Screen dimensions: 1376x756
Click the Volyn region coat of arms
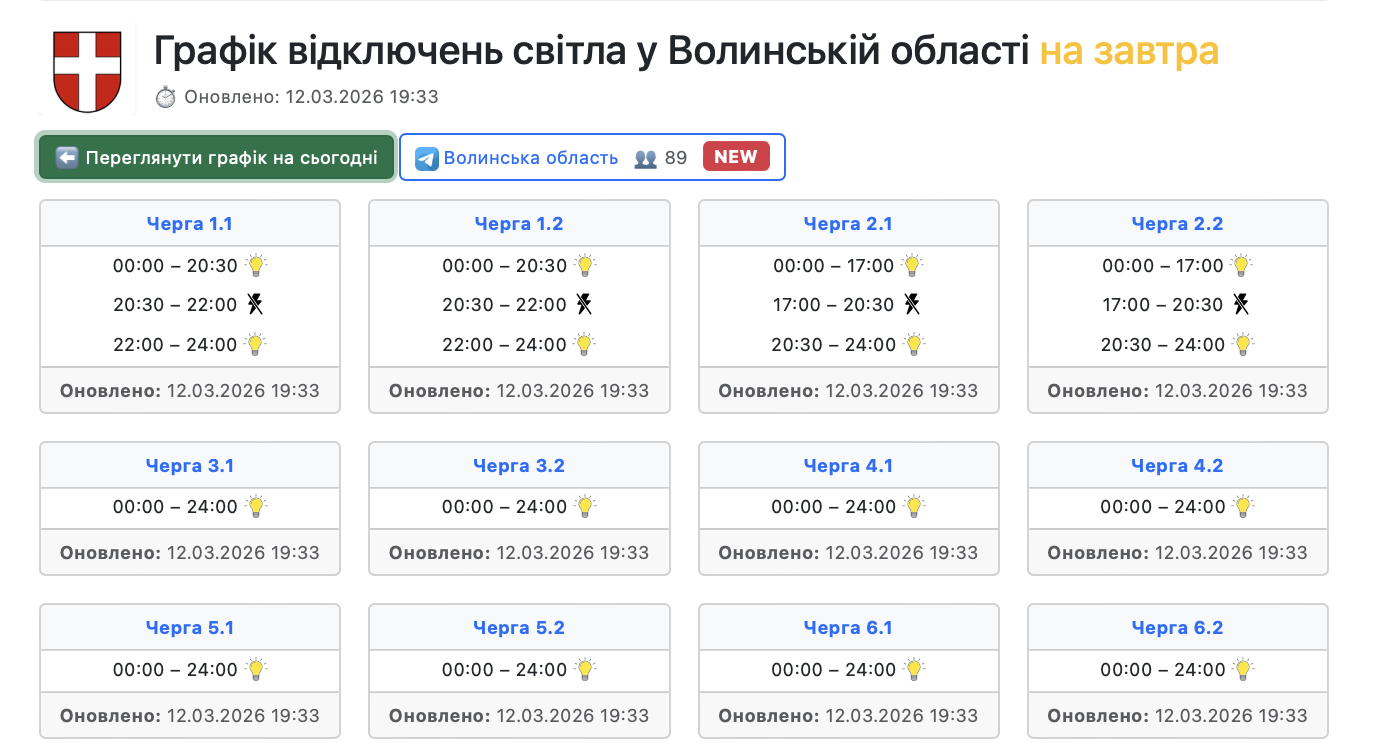(86, 71)
